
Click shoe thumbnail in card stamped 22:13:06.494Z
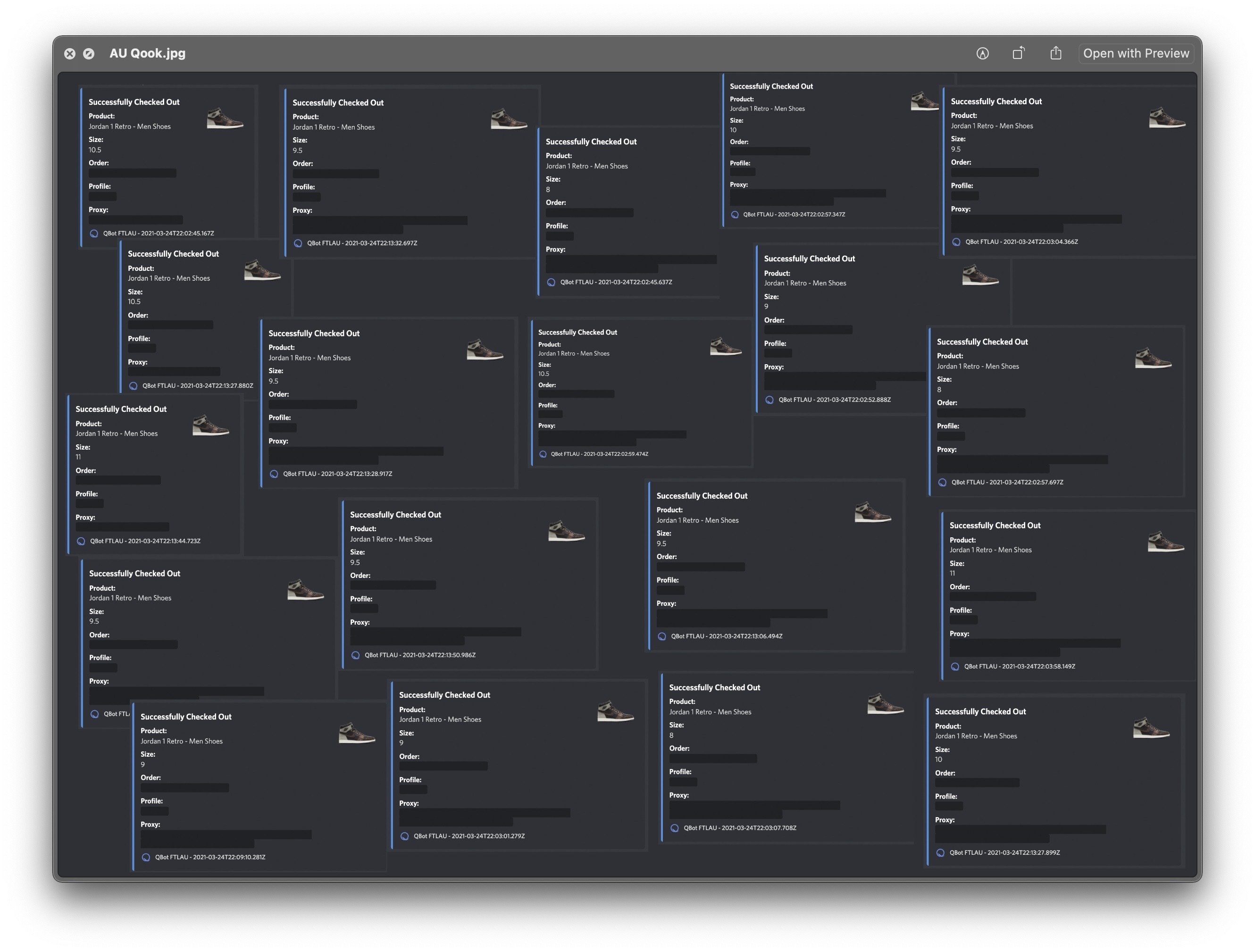(872, 512)
